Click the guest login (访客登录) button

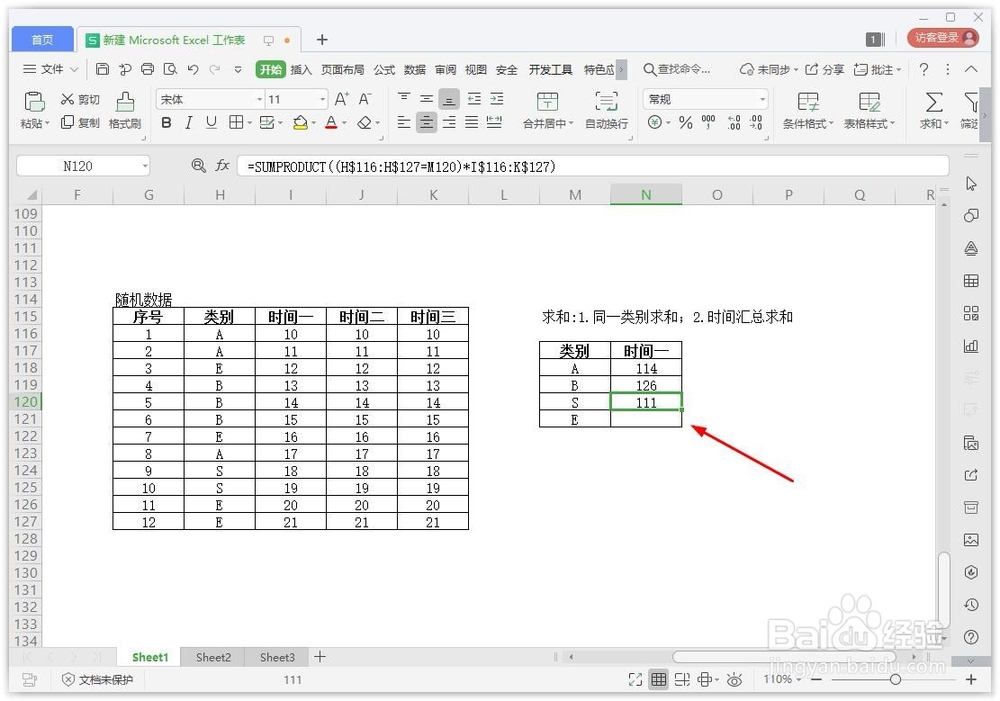[943, 38]
